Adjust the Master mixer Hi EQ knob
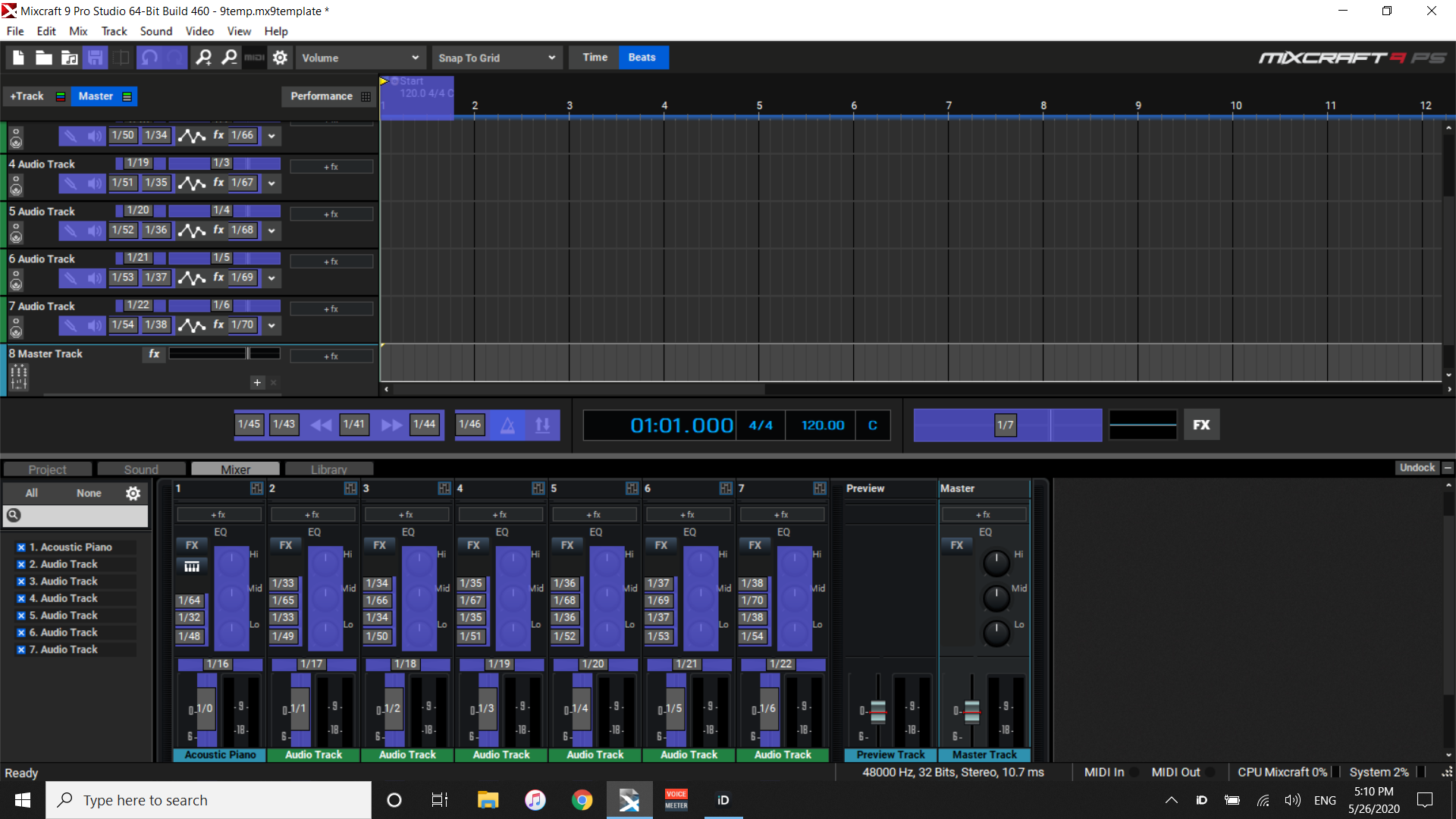 pyautogui.click(x=996, y=563)
